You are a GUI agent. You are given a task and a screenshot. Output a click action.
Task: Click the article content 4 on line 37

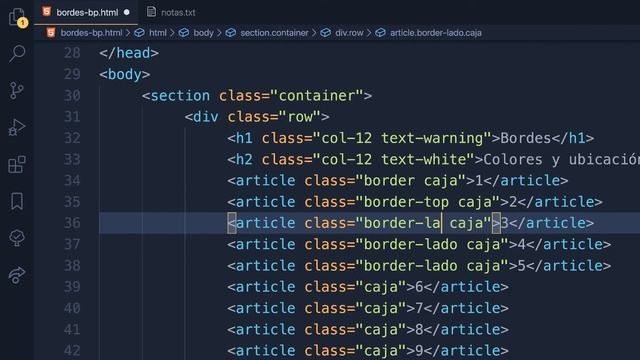pos(521,244)
